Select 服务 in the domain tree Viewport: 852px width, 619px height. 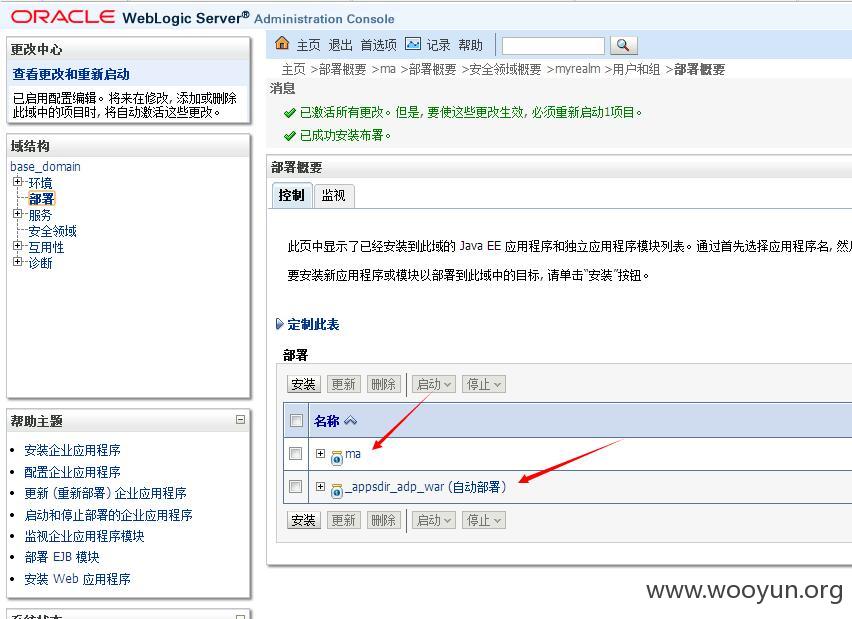pos(41,215)
